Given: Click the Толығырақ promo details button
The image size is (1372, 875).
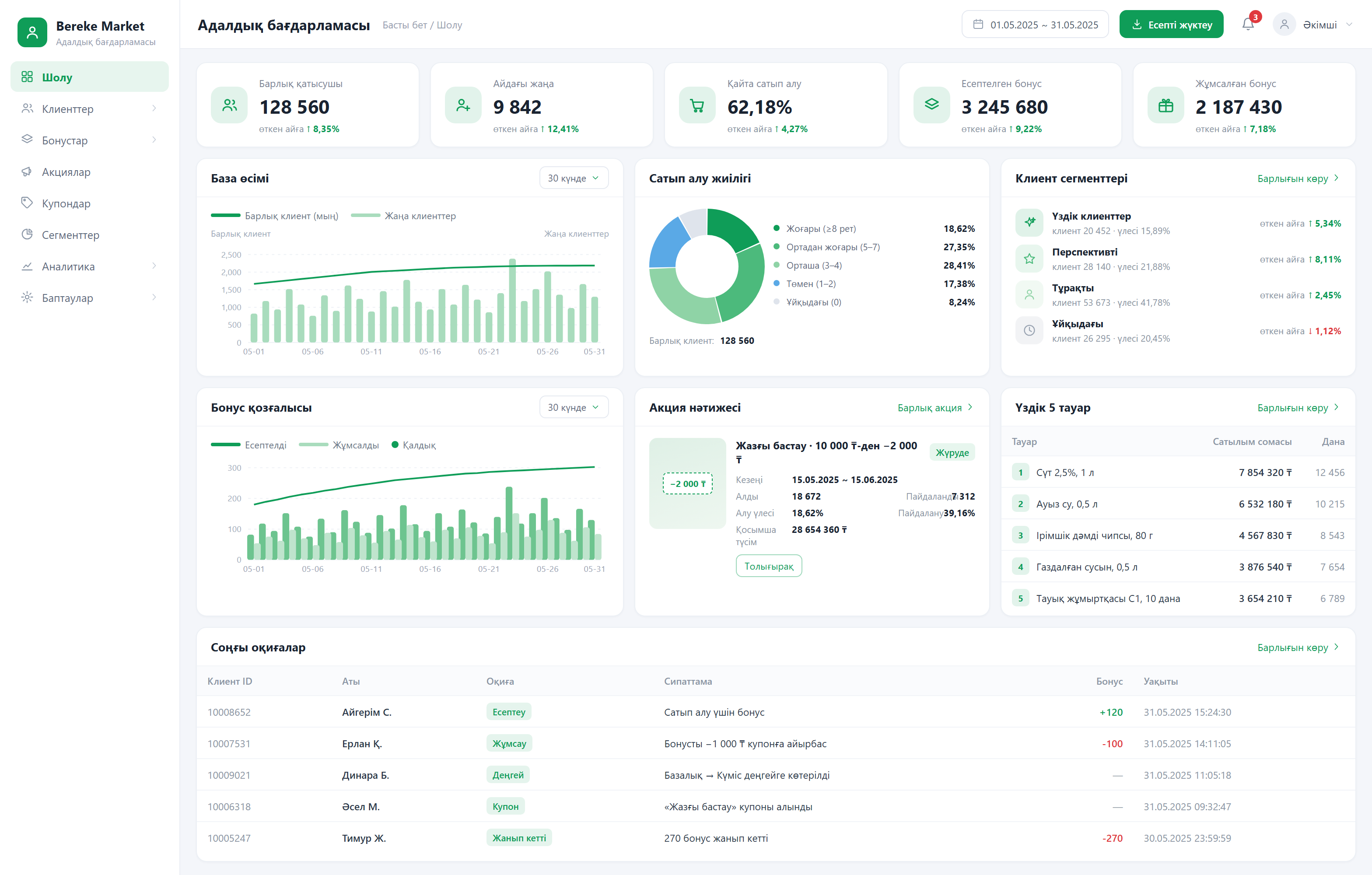Looking at the screenshot, I should (769, 566).
